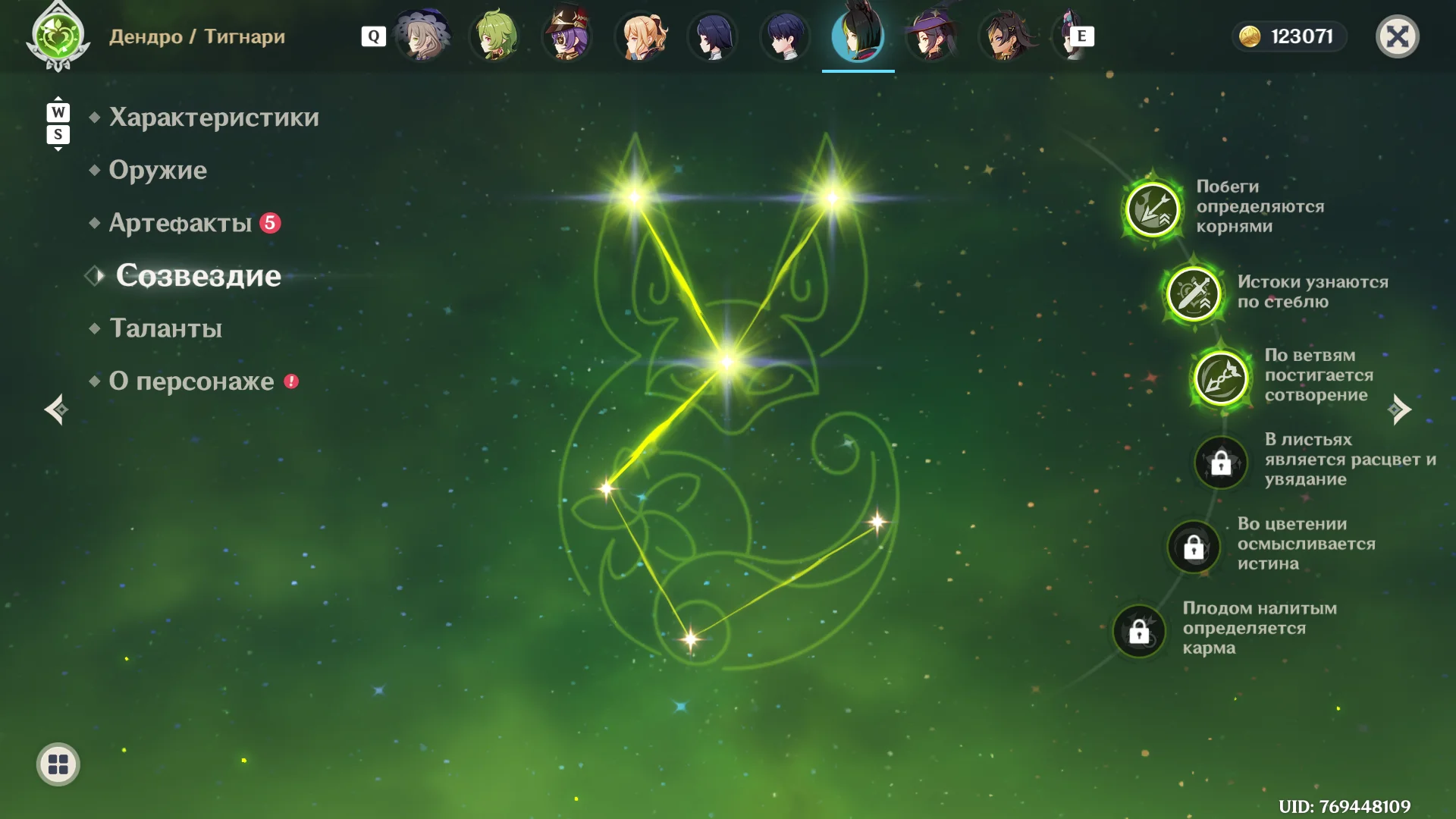Image resolution: width=1456 pixels, height=819 pixels.
Task: Open constellation Побеги определяются корнями icon
Action: click(x=1153, y=209)
